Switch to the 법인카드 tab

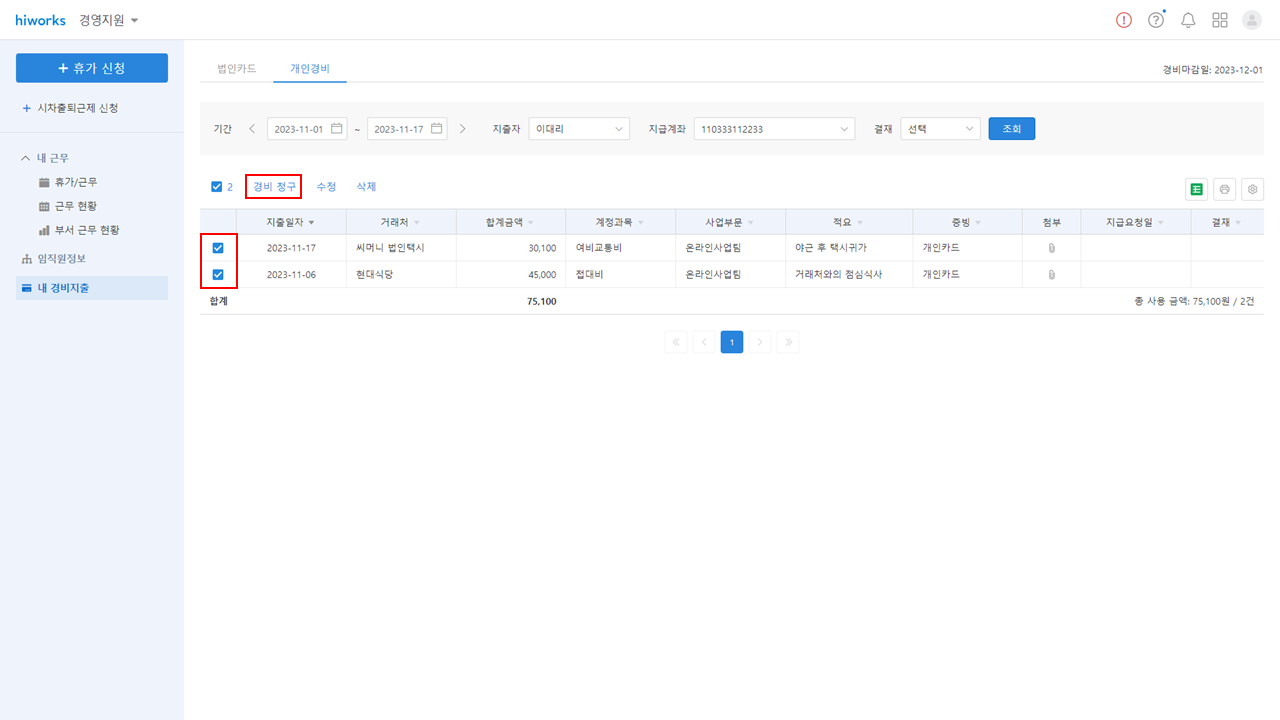[x=237, y=69]
